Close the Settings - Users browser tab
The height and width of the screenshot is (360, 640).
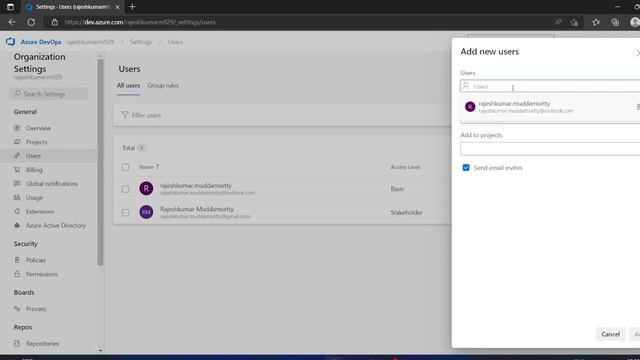click(117, 7)
